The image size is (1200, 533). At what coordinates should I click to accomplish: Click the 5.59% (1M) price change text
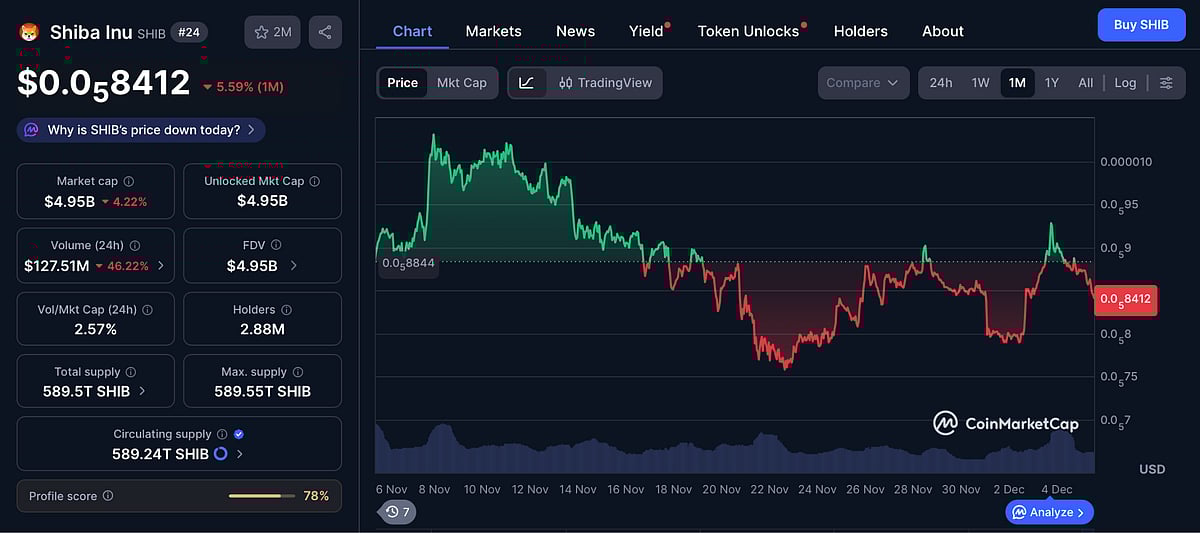(x=243, y=87)
